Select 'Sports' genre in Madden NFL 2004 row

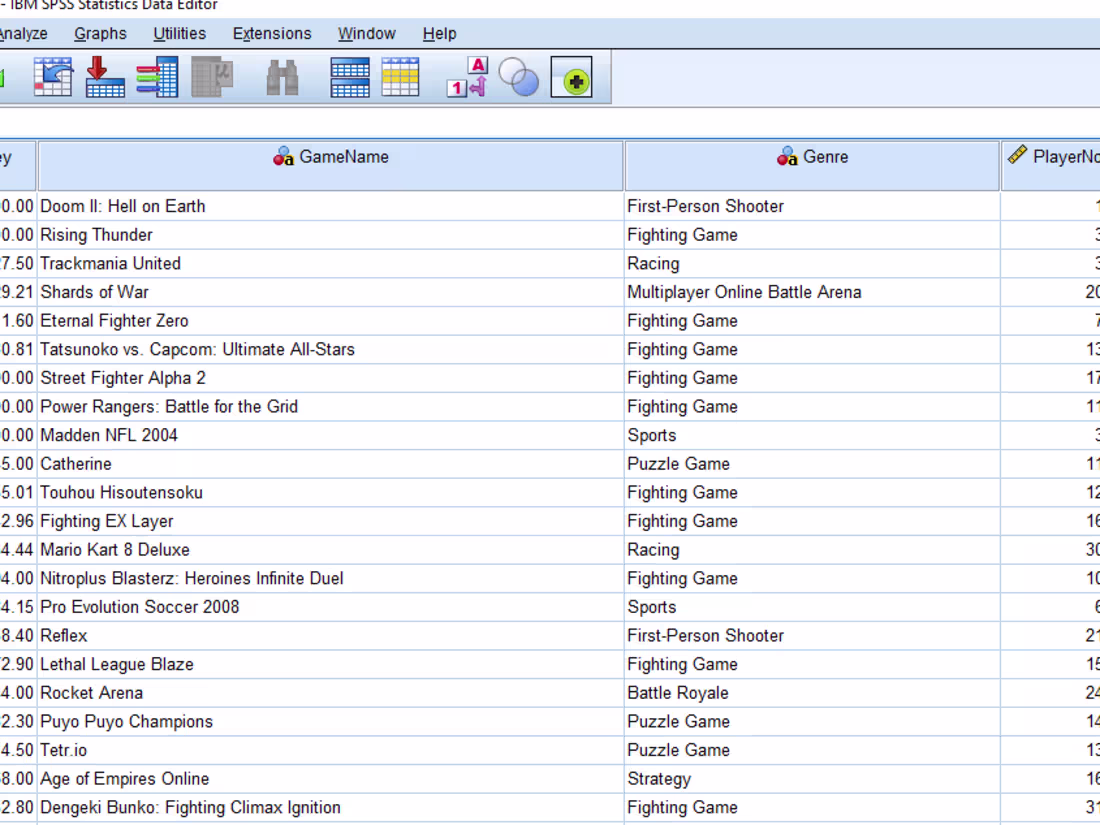tap(812, 435)
